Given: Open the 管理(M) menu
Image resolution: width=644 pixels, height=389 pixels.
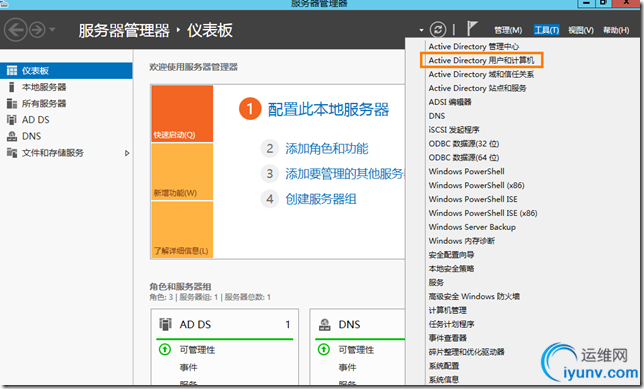Looking at the screenshot, I should coord(508,30).
